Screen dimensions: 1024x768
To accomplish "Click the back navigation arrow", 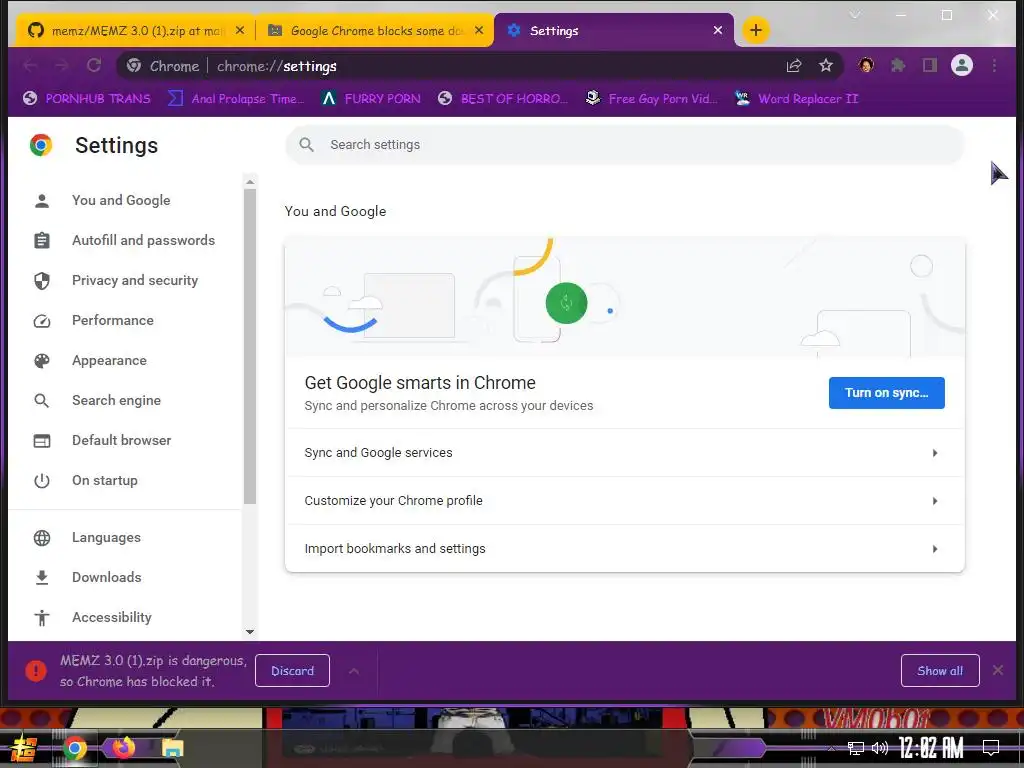I will pyautogui.click(x=30, y=65).
